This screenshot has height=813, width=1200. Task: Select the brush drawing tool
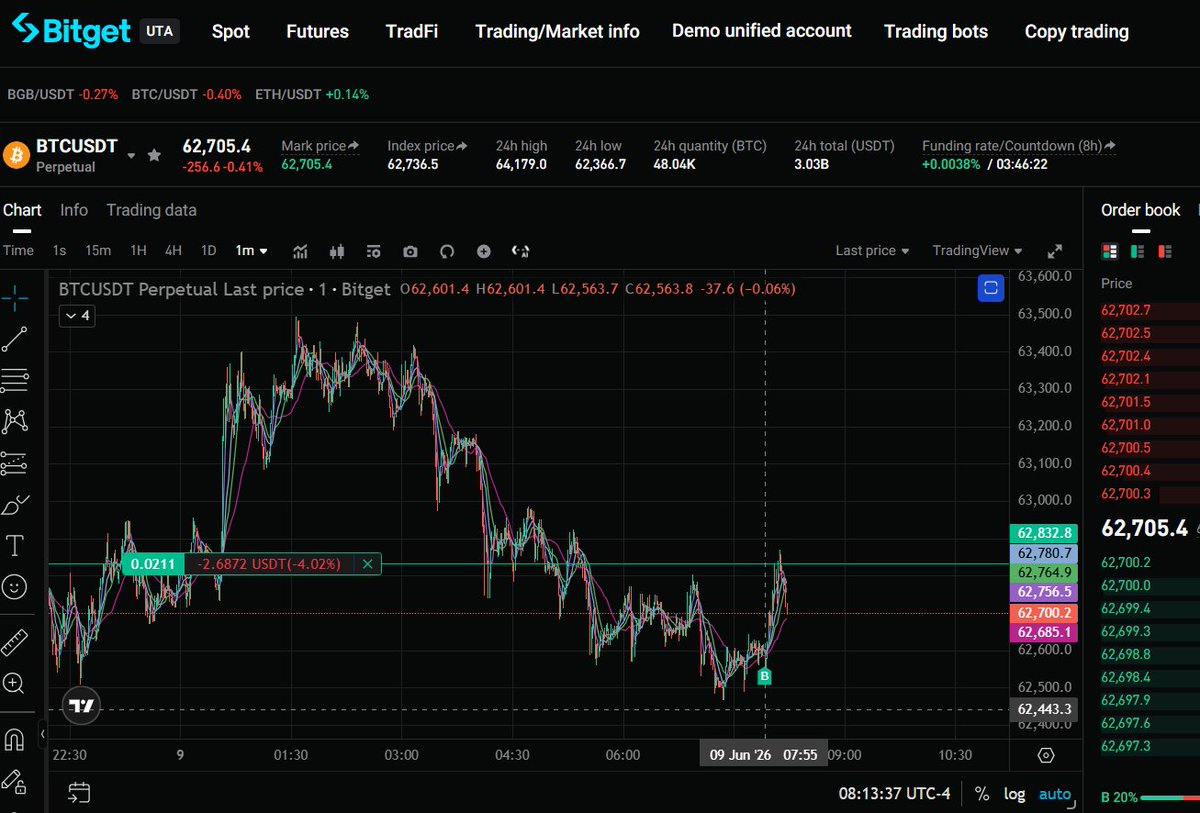pyautogui.click(x=15, y=504)
